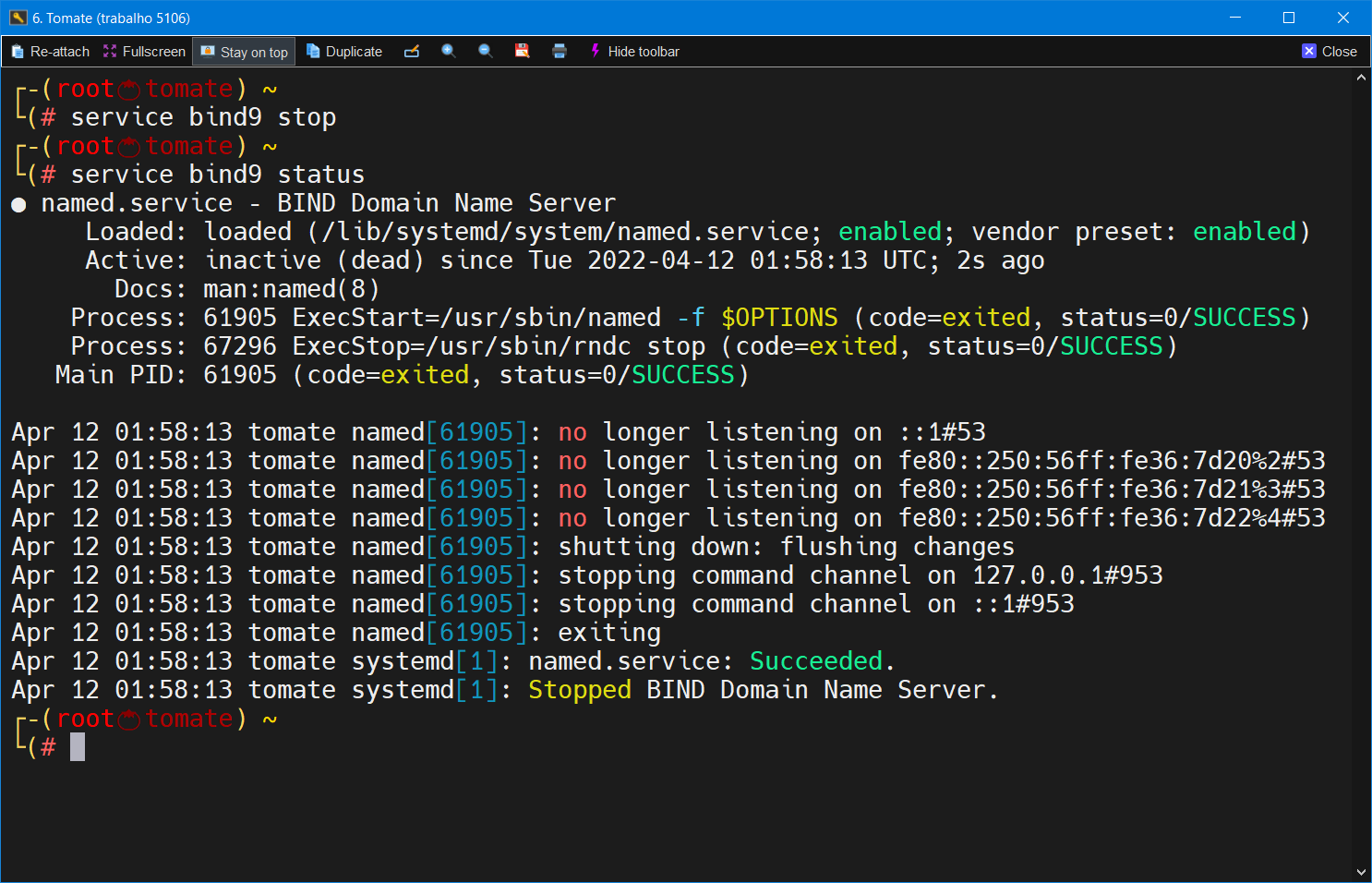Image resolution: width=1372 pixels, height=883 pixels.
Task: Click the terminal cursor at the prompt
Action: point(78,747)
